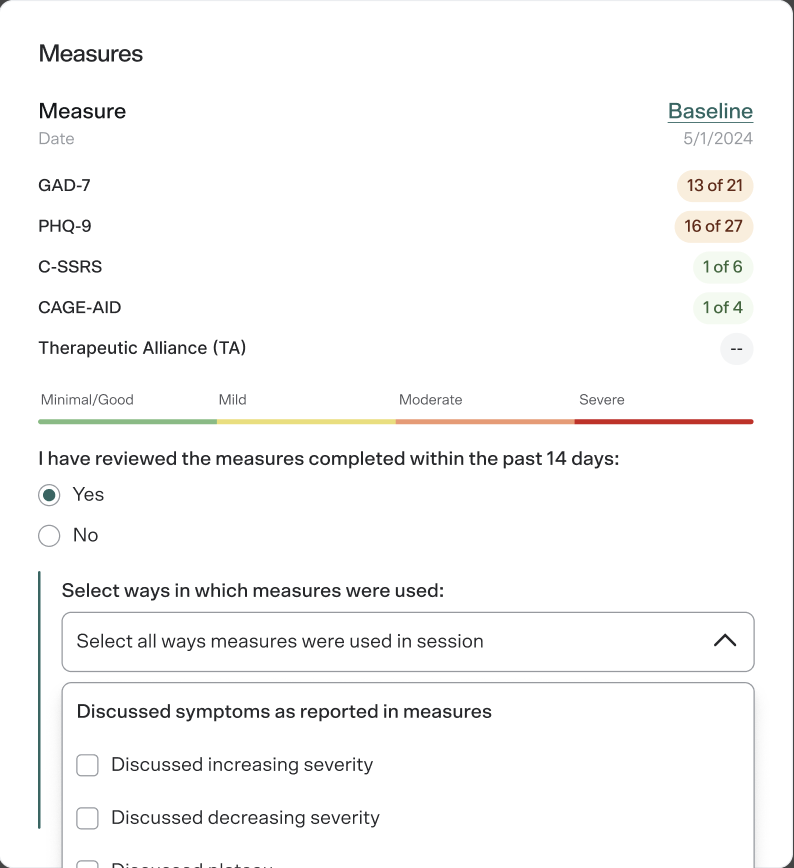Click the Measures section heading

coord(90,54)
